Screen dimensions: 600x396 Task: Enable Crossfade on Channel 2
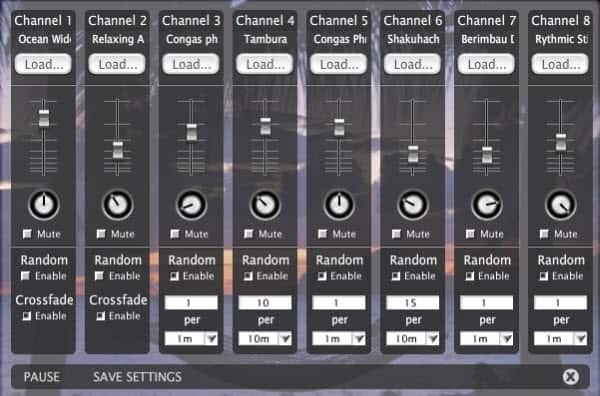100,316
